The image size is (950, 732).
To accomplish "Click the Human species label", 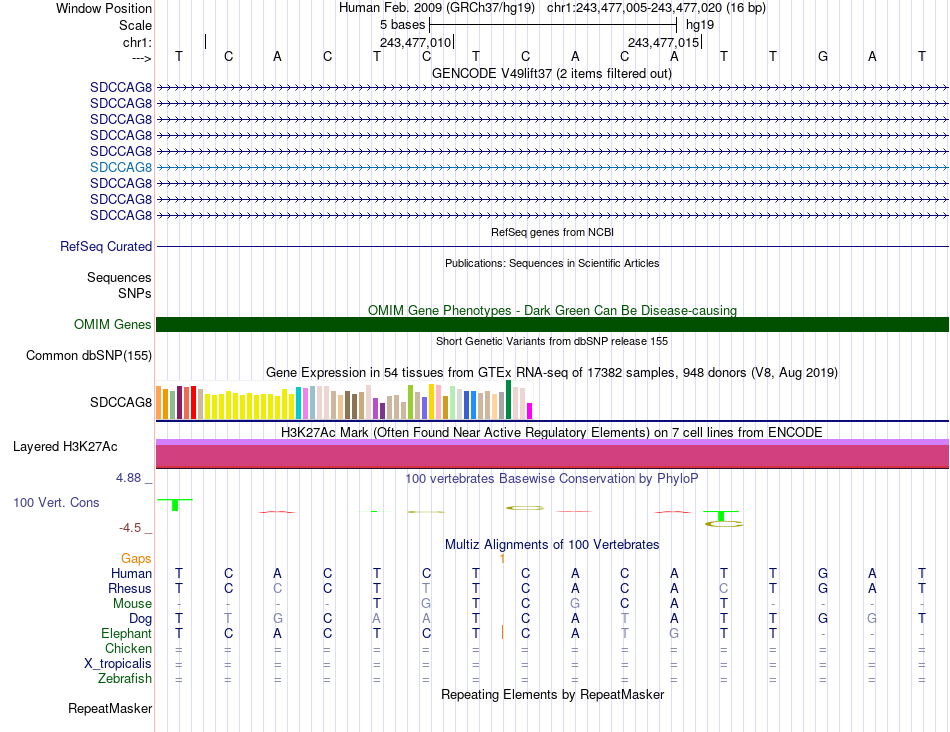I will [x=131, y=573].
